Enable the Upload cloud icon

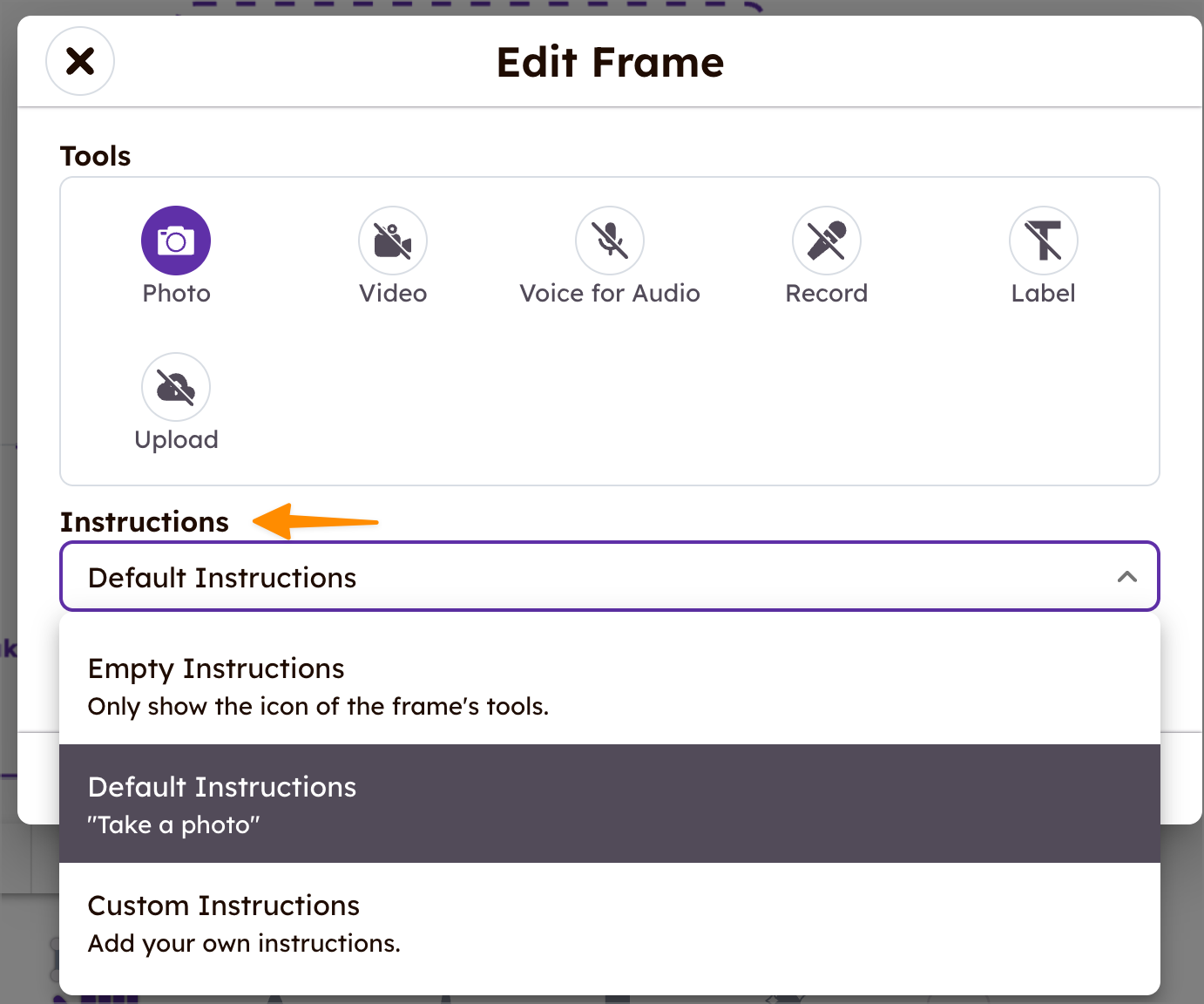pyautogui.click(x=176, y=387)
